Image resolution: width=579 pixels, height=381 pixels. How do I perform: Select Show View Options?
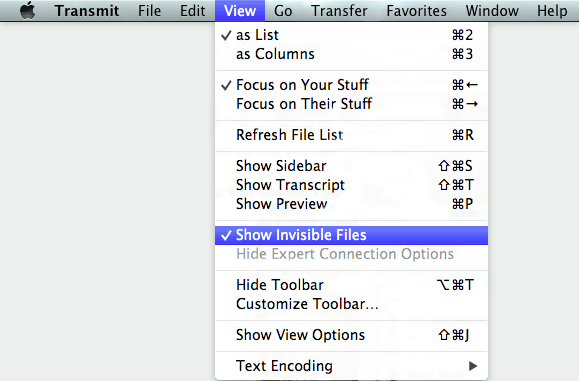point(351,335)
